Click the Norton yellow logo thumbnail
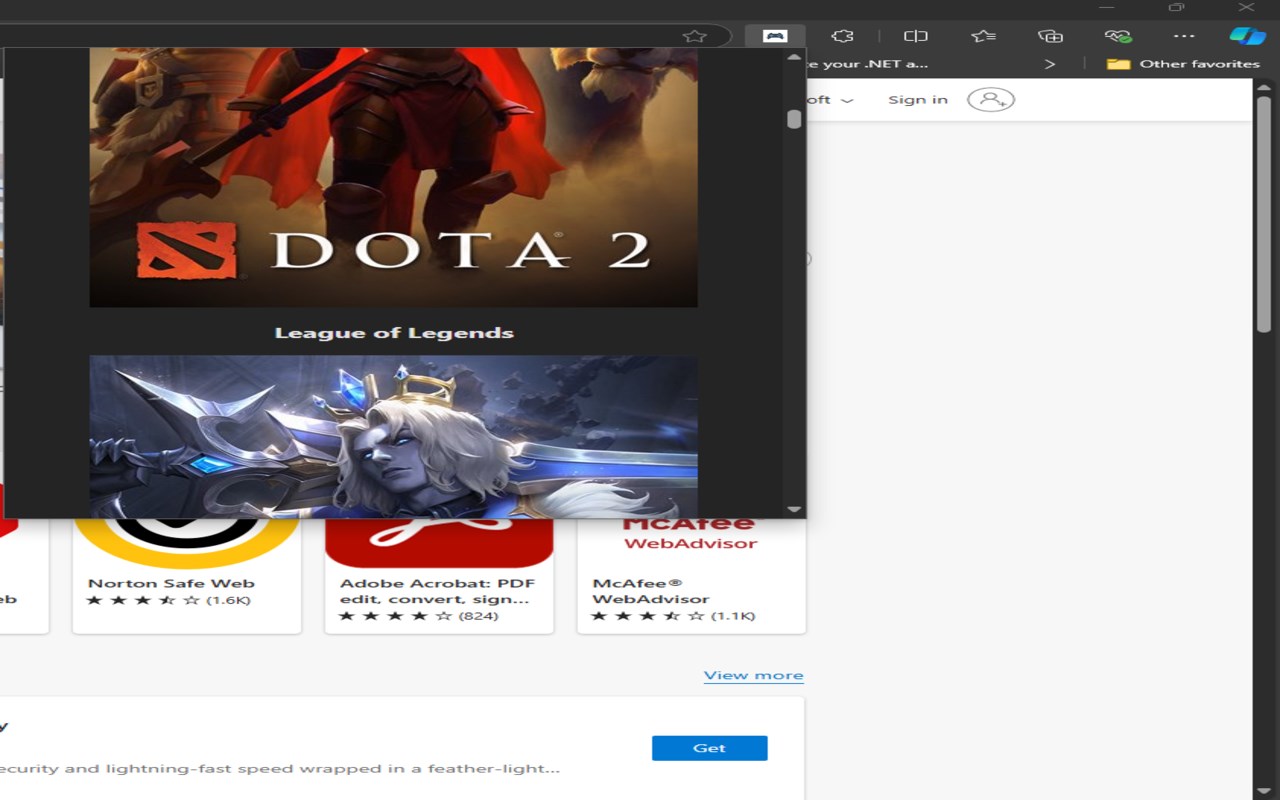1280x800 pixels. [x=187, y=543]
